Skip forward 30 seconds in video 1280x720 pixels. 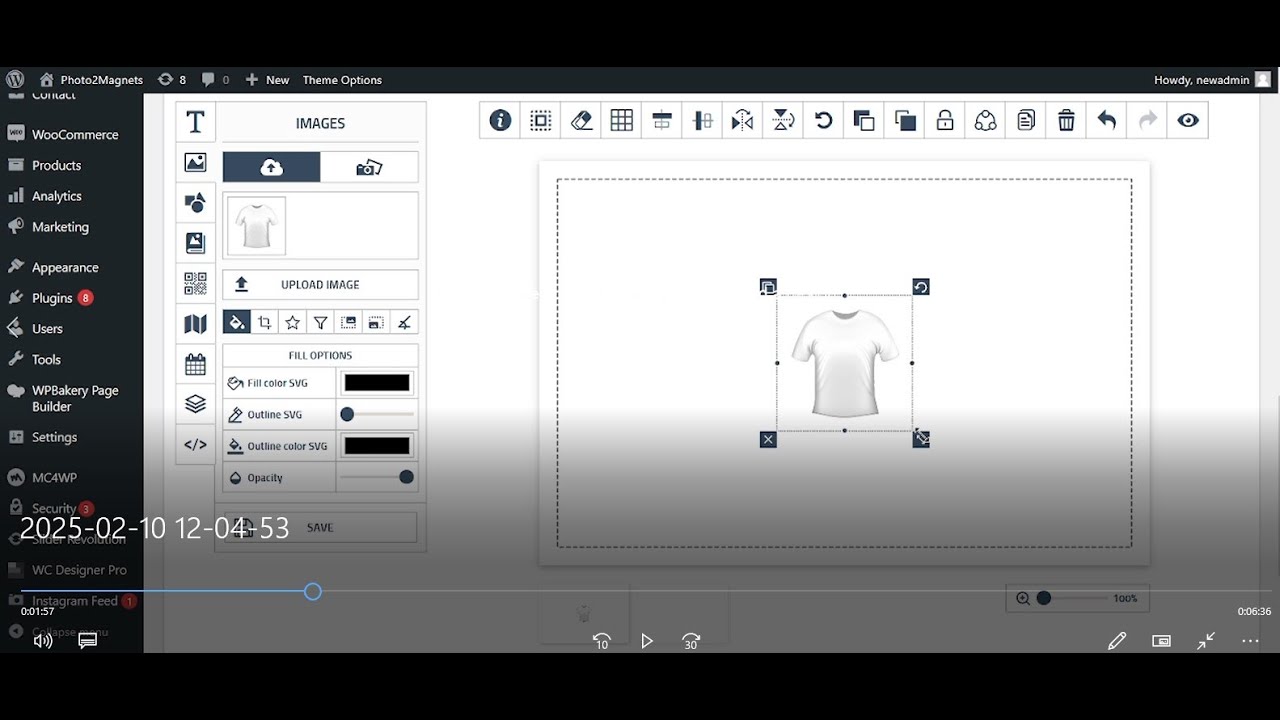pos(691,641)
